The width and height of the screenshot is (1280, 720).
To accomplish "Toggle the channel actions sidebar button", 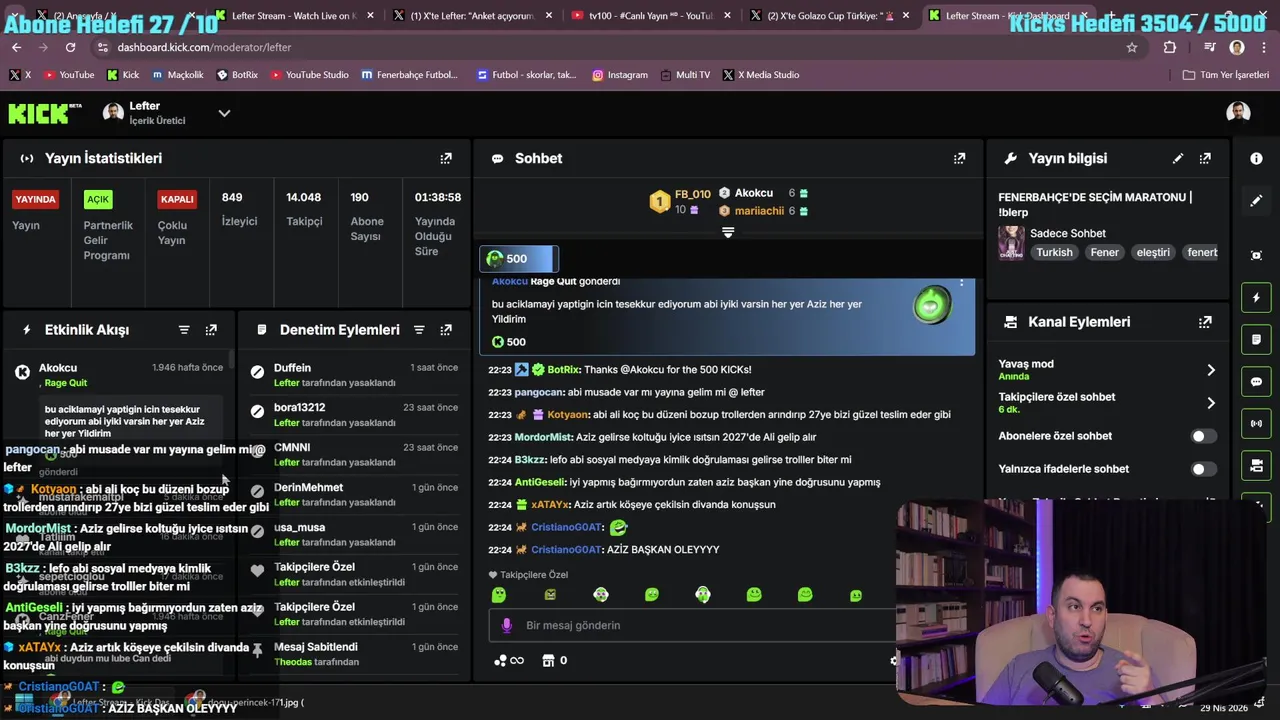I will pyautogui.click(x=1256, y=466).
